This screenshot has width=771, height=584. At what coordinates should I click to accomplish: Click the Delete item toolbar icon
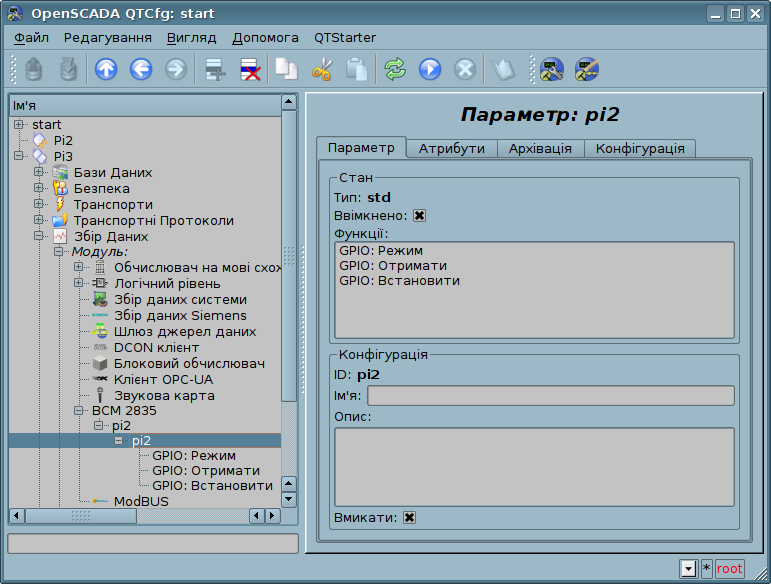tap(249, 69)
